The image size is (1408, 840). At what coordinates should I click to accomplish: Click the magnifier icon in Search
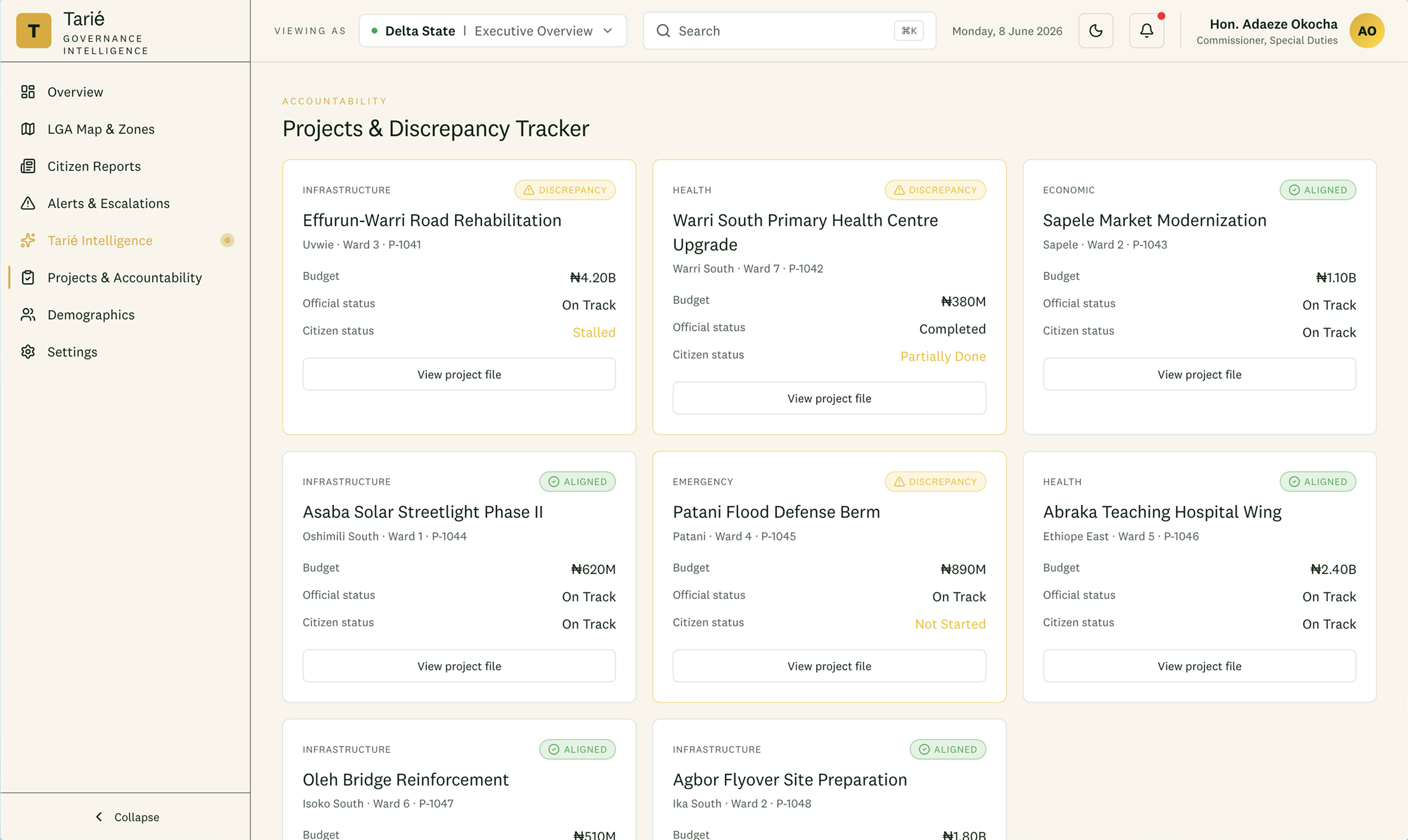click(x=663, y=31)
